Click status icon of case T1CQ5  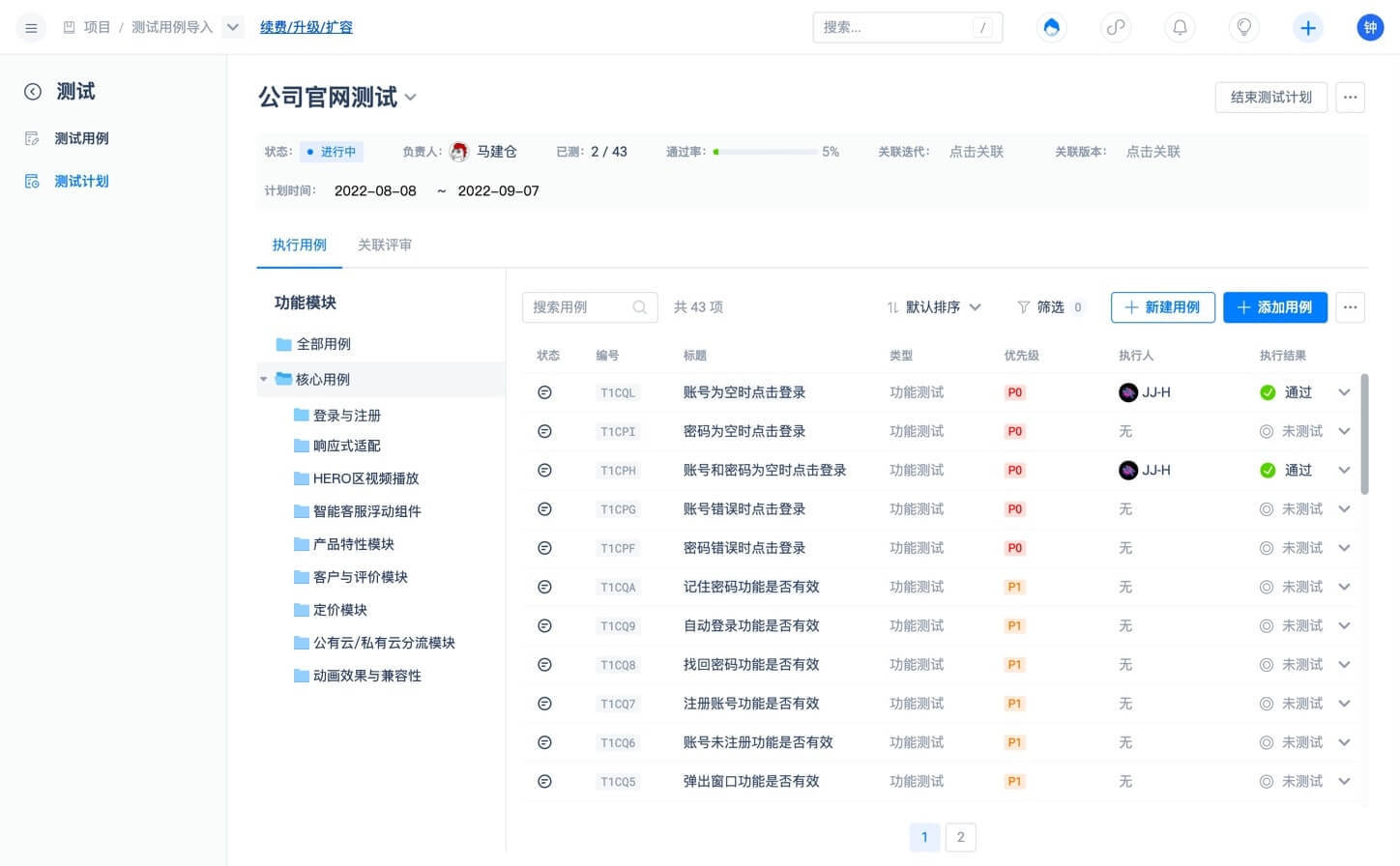pos(544,782)
